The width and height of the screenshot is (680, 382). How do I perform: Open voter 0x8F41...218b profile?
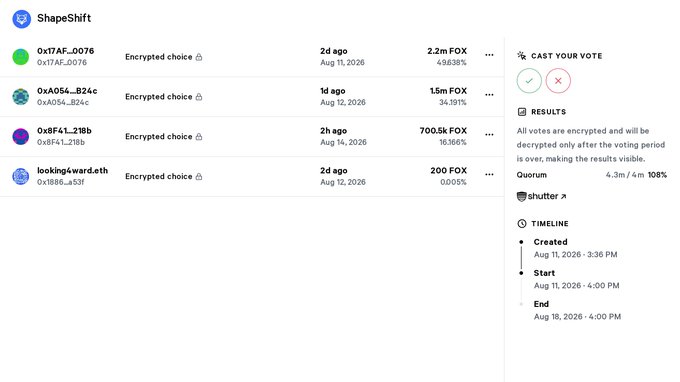point(64,131)
